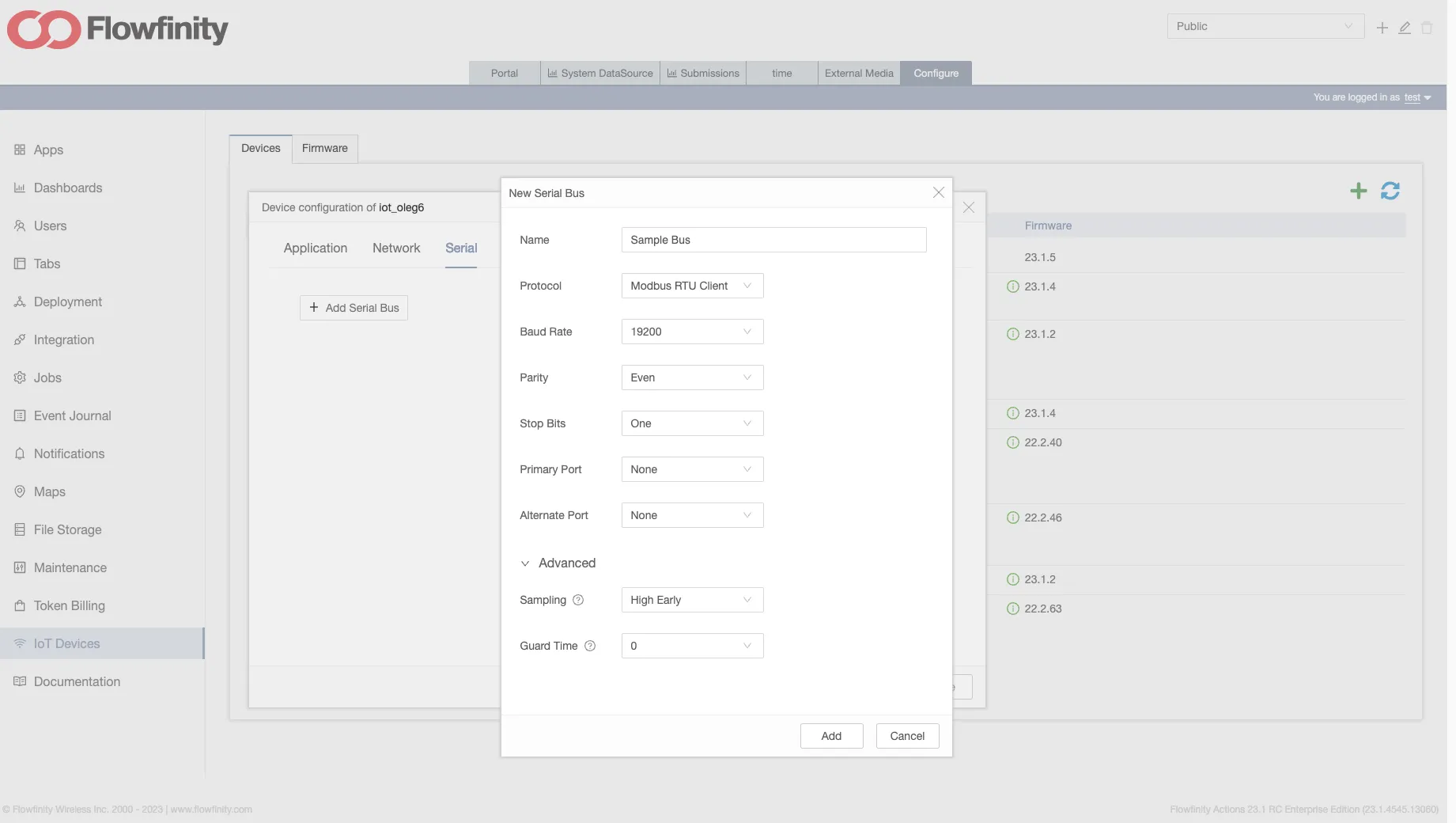Click the Sampling help question icon

click(578, 600)
